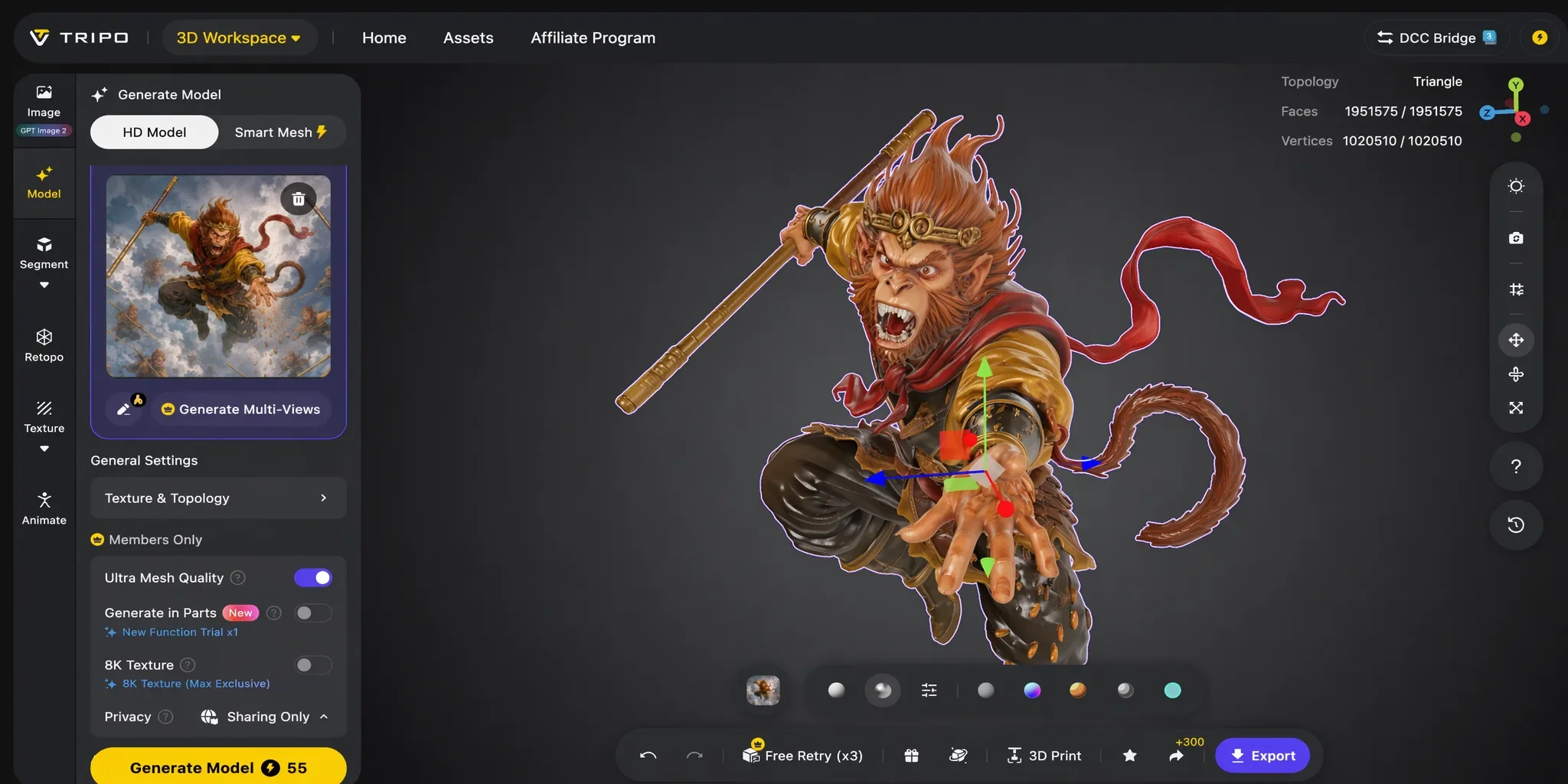
Task: Open the help question mark button
Action: coord(1516,466)
